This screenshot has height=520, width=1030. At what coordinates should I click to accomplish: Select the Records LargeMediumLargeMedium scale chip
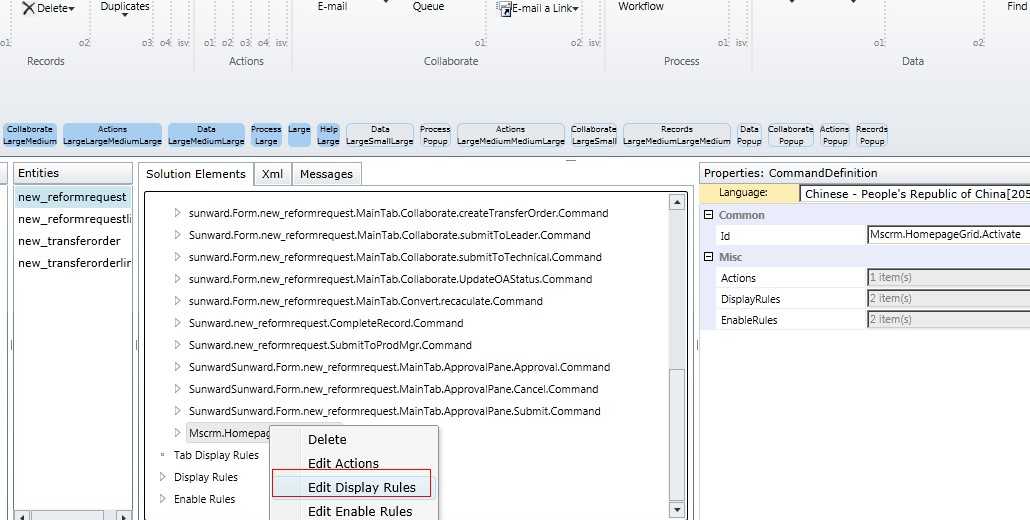click(x=677, y=135)
